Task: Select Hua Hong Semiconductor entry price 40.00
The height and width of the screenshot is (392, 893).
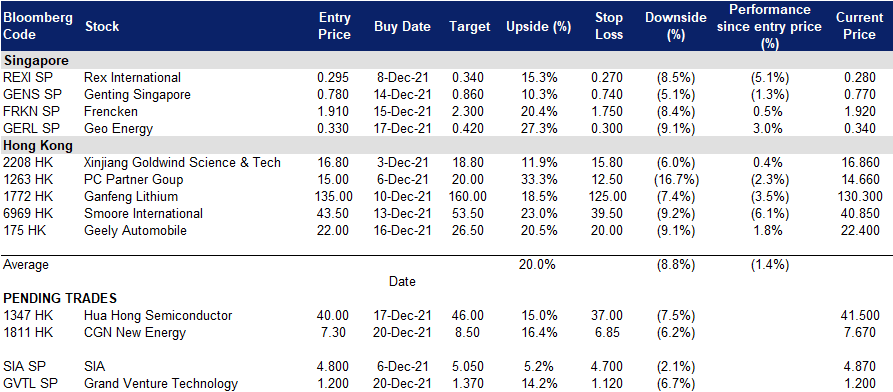Action: 334,316
